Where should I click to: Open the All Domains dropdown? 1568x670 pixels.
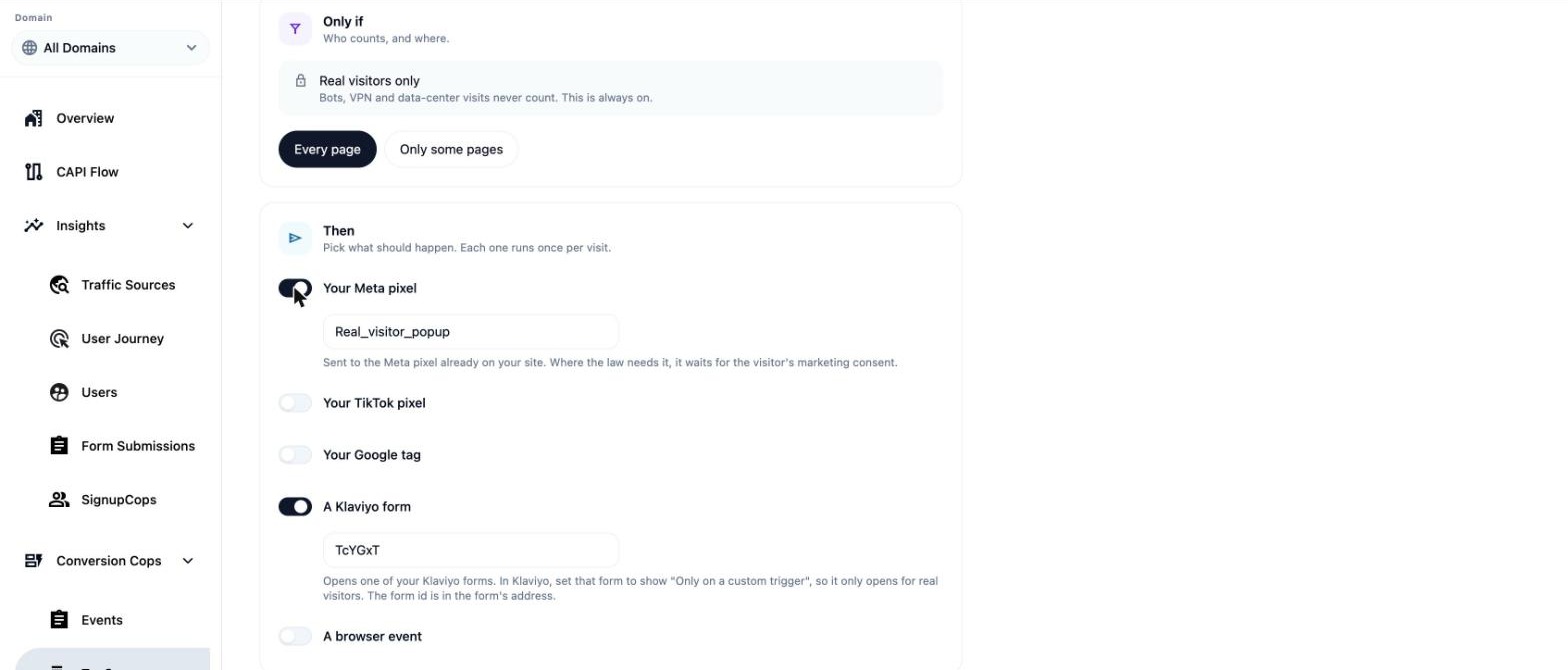111,48
